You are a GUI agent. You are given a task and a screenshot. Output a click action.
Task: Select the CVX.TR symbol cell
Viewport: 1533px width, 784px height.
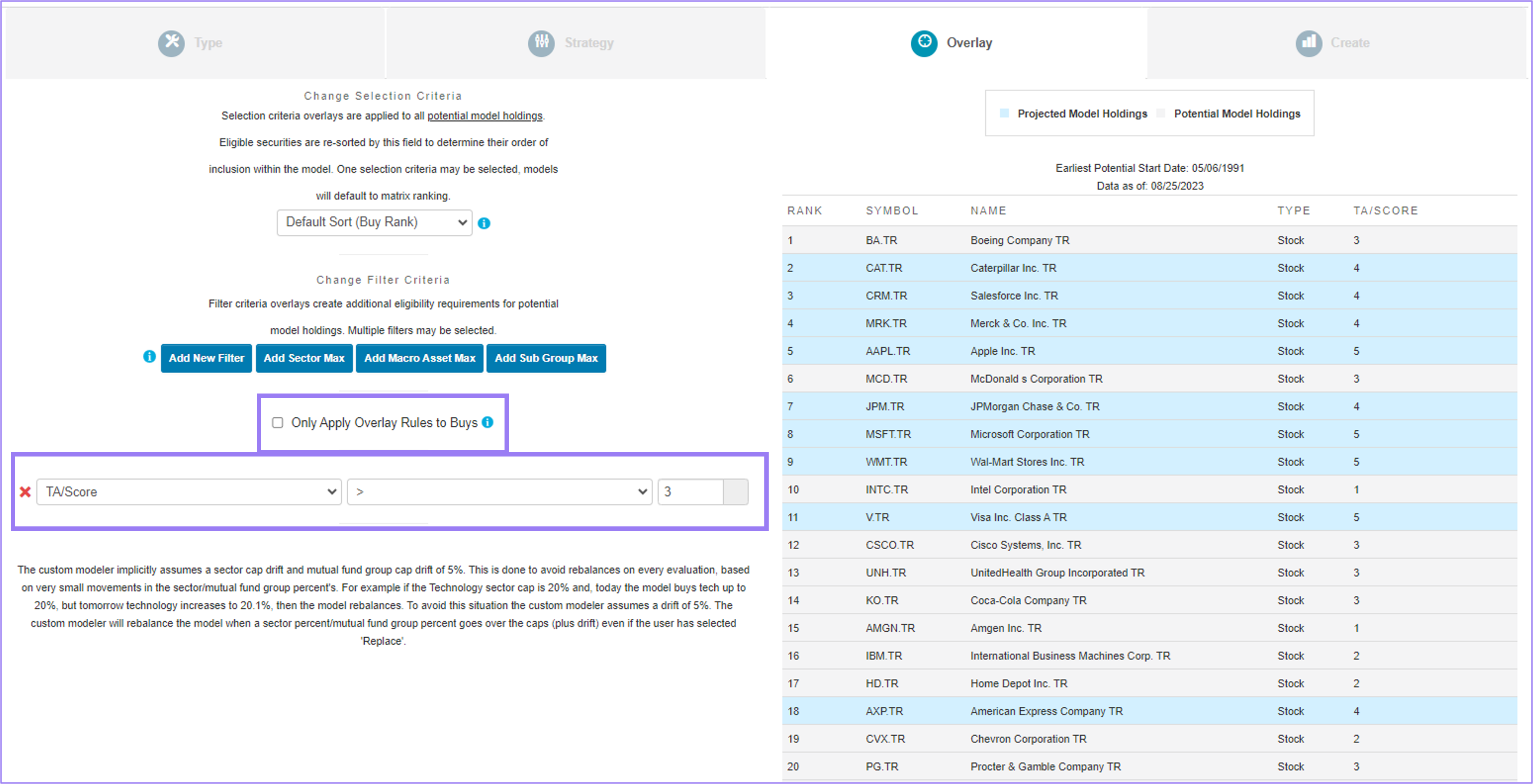[885, 739]
